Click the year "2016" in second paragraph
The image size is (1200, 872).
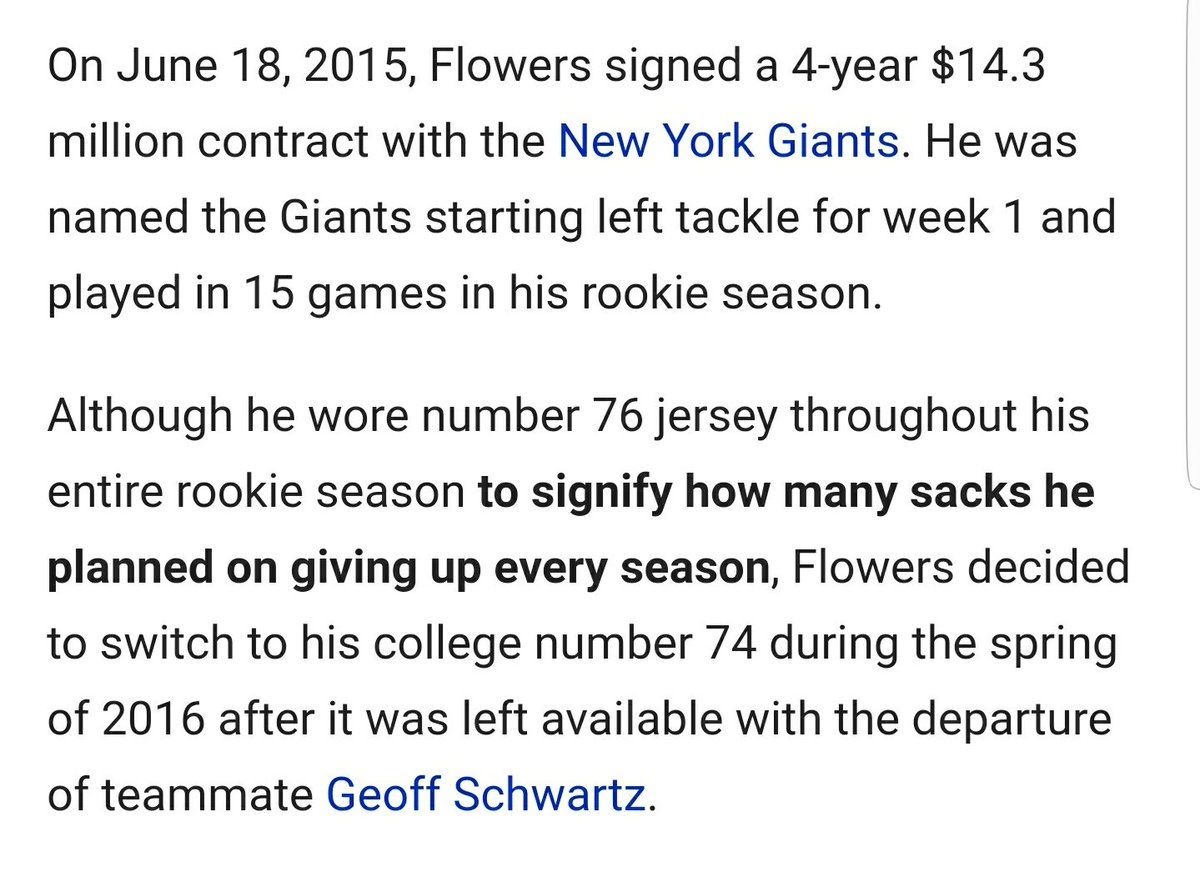152,719
